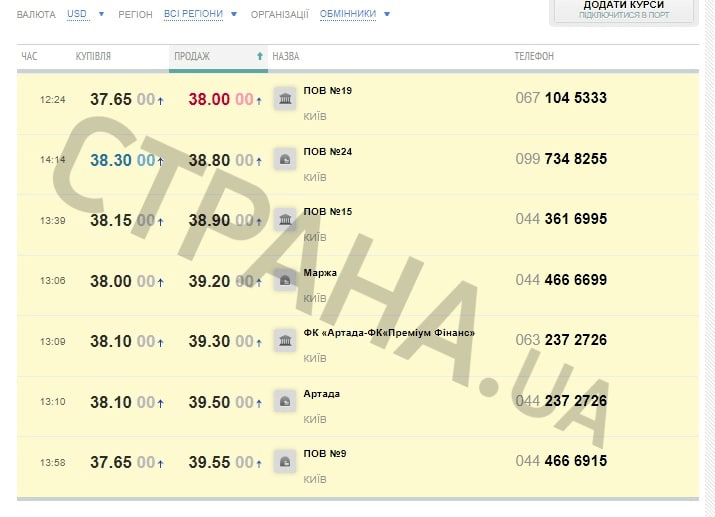
Task: Open the Маржа exchanger name link
Action: click(x=320, y=273)
